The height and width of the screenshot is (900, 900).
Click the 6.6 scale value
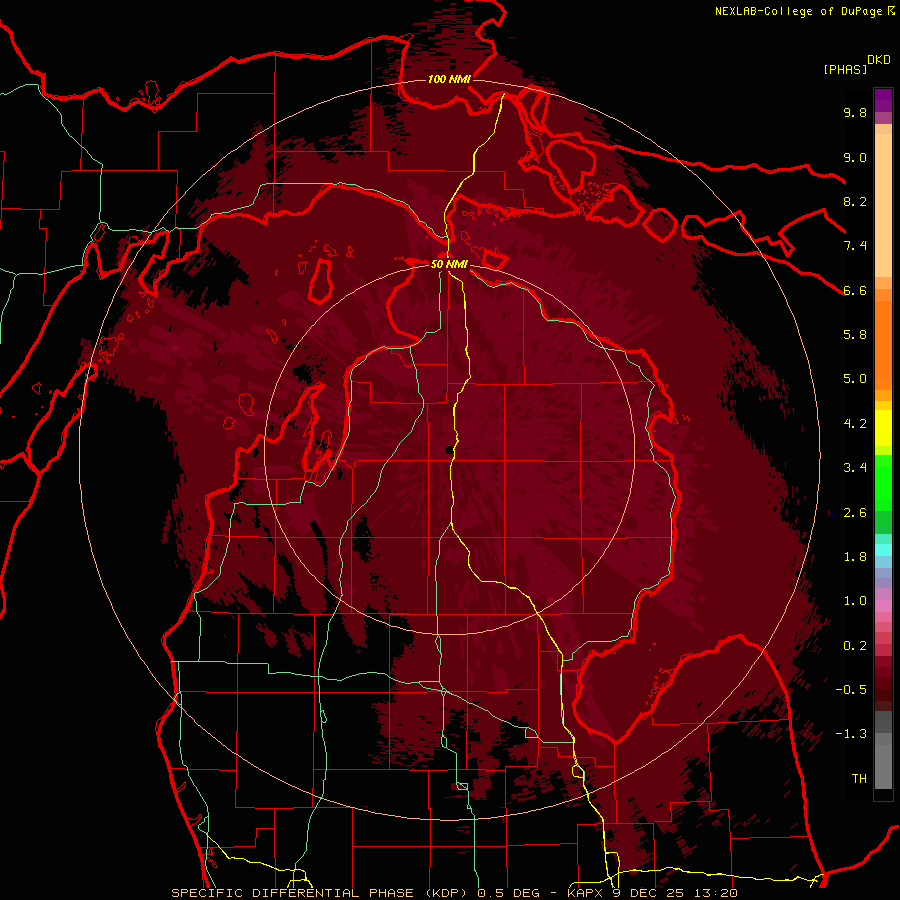tap(855, 290)
